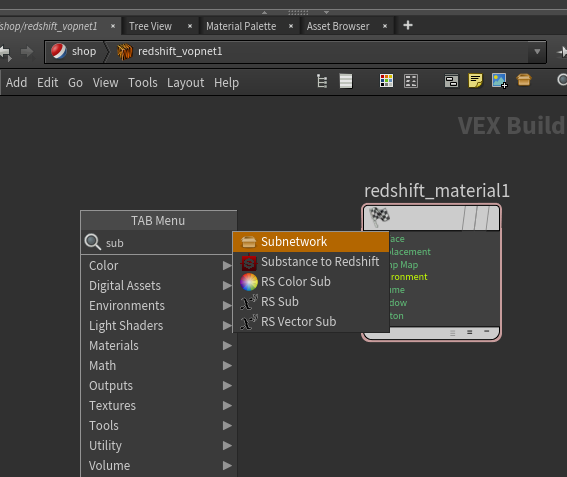The image size is (567, 477).
Task: Toggle the first flag on redshift_material1 node
Action: pyautogui.click(x=469, y=218)
